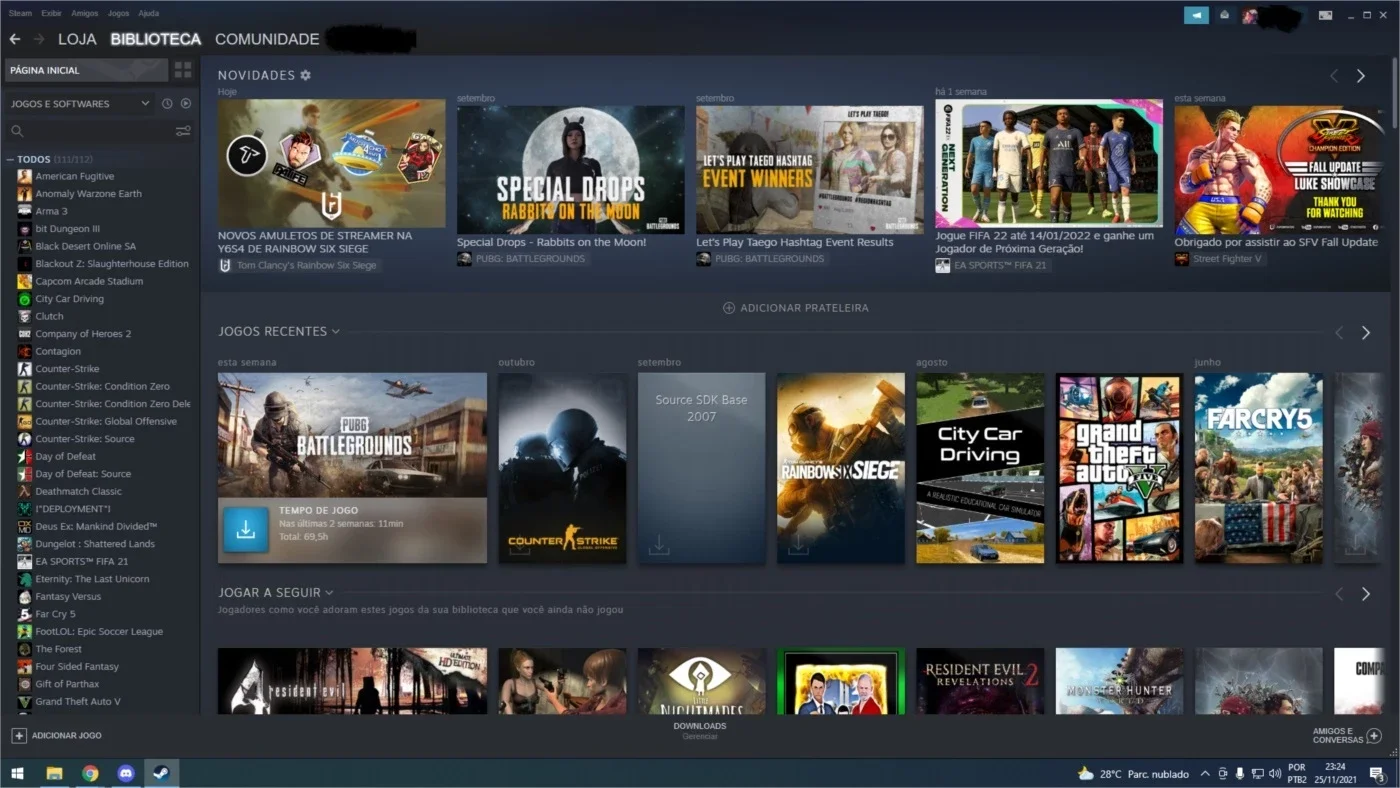Go to the LOJA tab

[77, 39]
